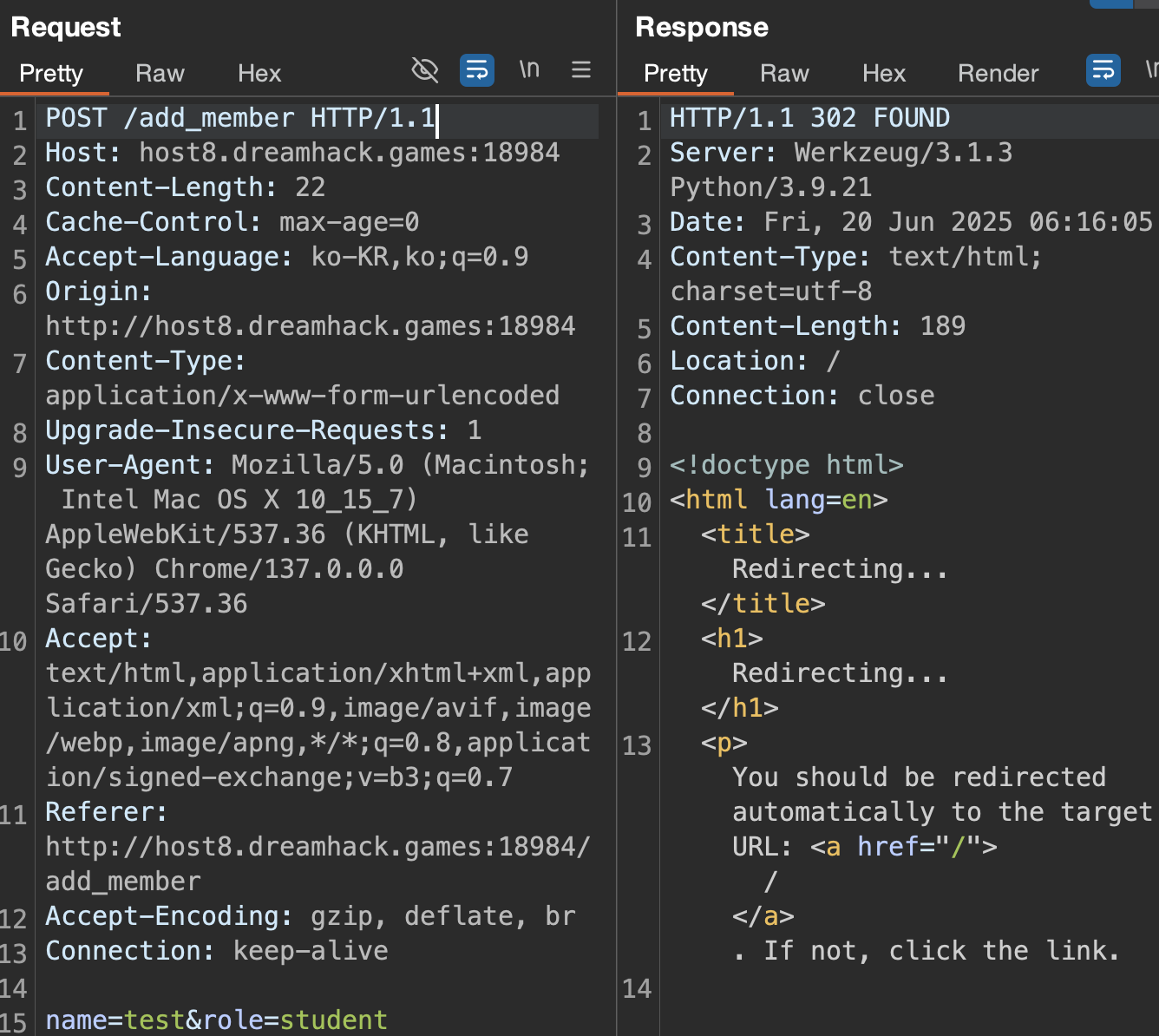The height and width of the screenshot is (1036, 1159).
Task: Click the '<p>' tag on line 13
Action: tap(724, 743)
